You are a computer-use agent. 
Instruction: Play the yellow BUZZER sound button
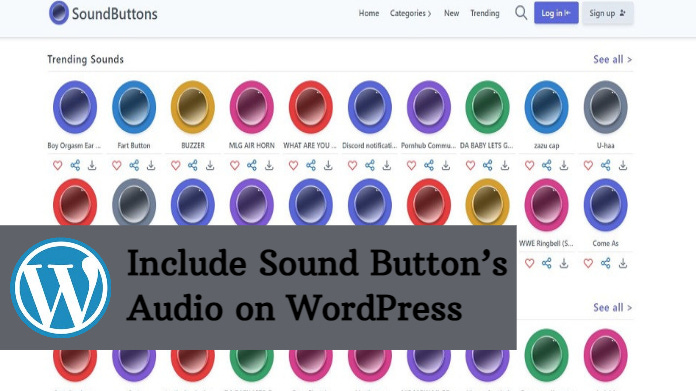(193, 107)
